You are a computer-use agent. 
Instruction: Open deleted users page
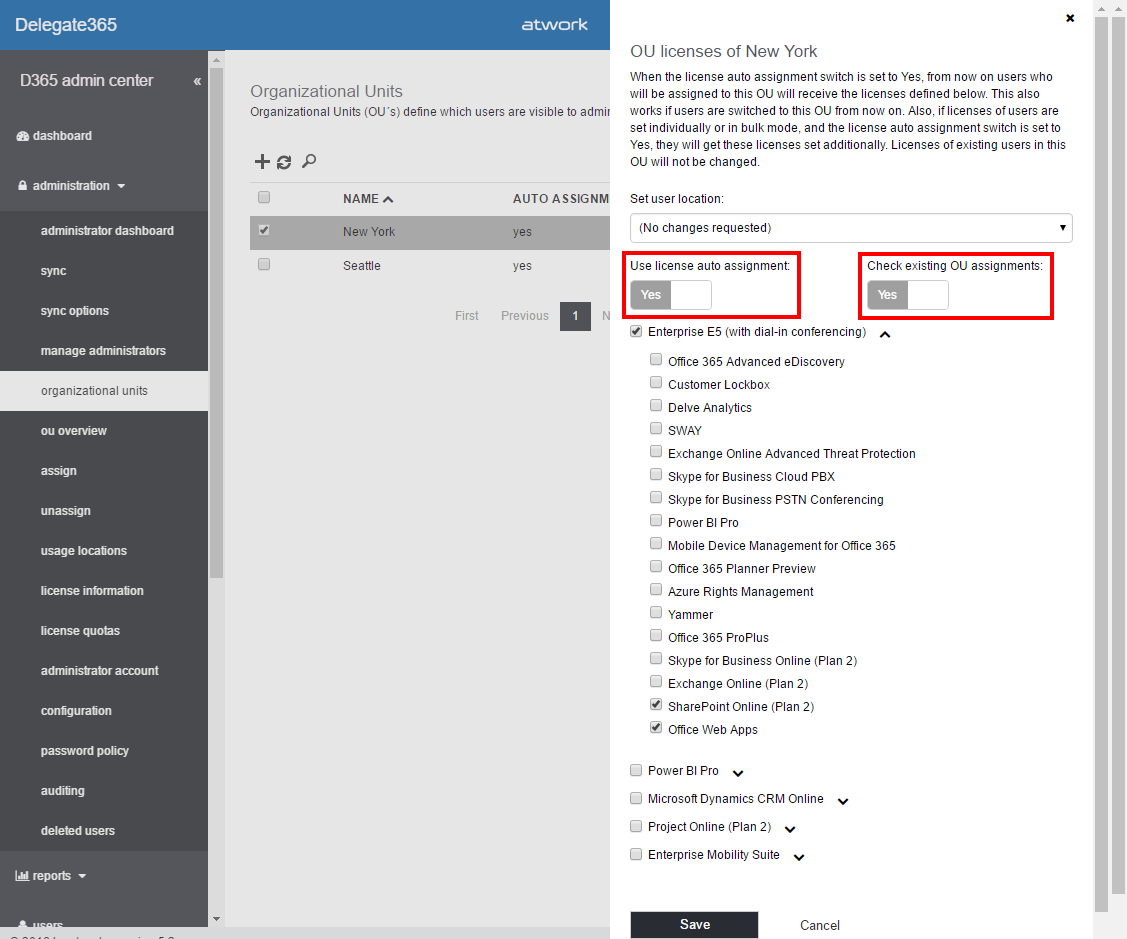pyautogui.click(x=78, y=831)
